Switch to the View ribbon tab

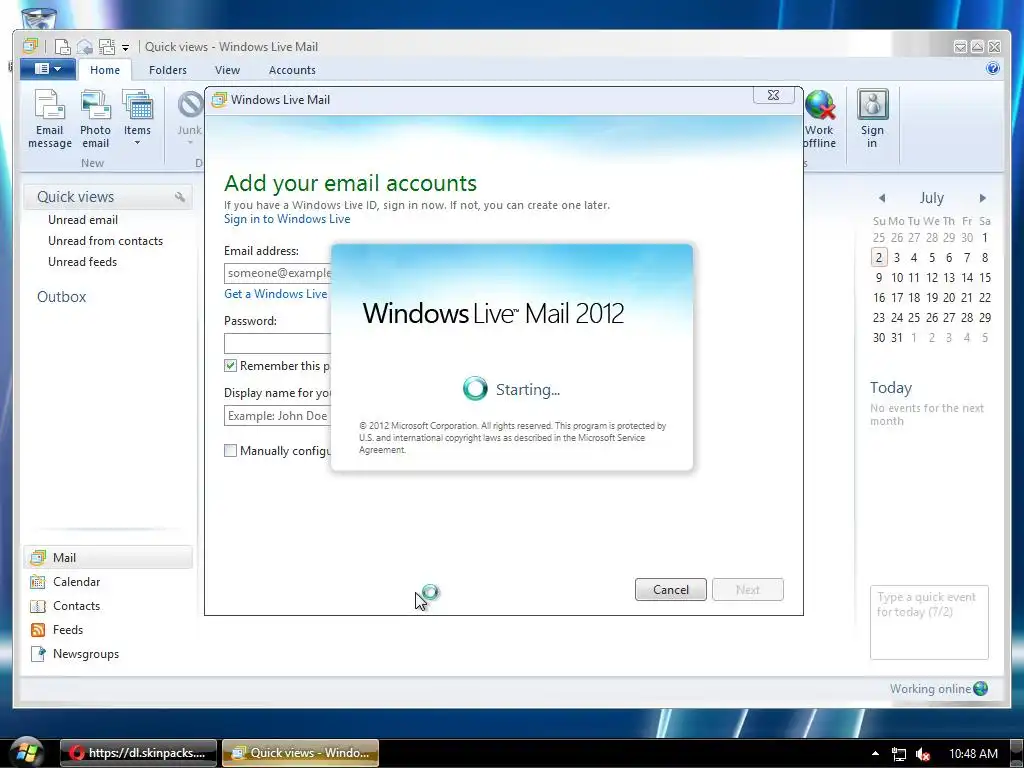(x=227, y=70)
